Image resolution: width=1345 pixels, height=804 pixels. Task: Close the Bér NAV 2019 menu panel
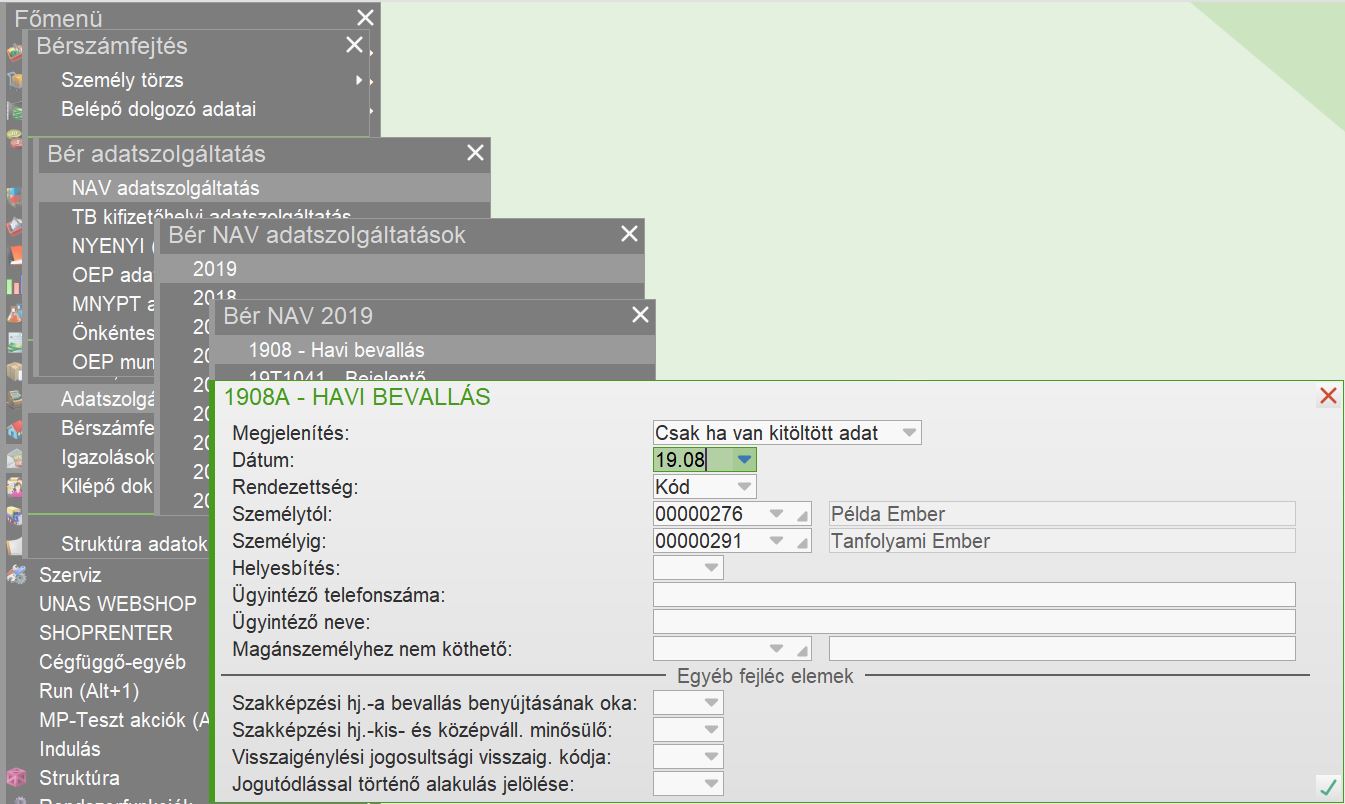click(641, 315)
